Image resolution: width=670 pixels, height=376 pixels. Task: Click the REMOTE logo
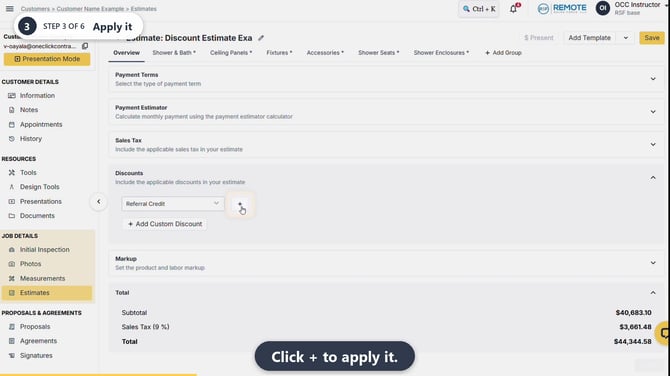[x=562, y=8]
